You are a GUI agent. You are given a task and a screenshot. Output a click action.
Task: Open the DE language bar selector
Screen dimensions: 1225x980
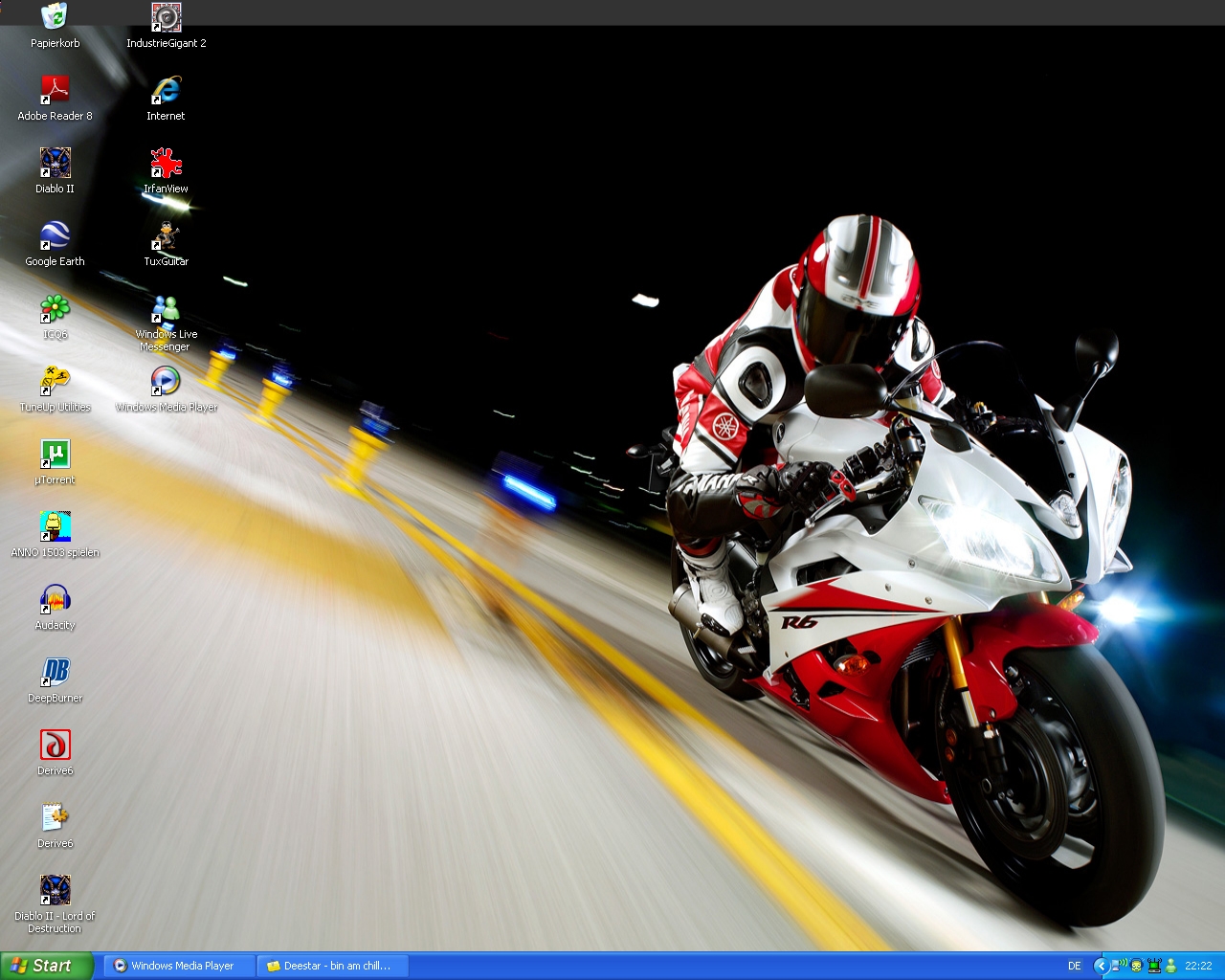point(1074,966)
